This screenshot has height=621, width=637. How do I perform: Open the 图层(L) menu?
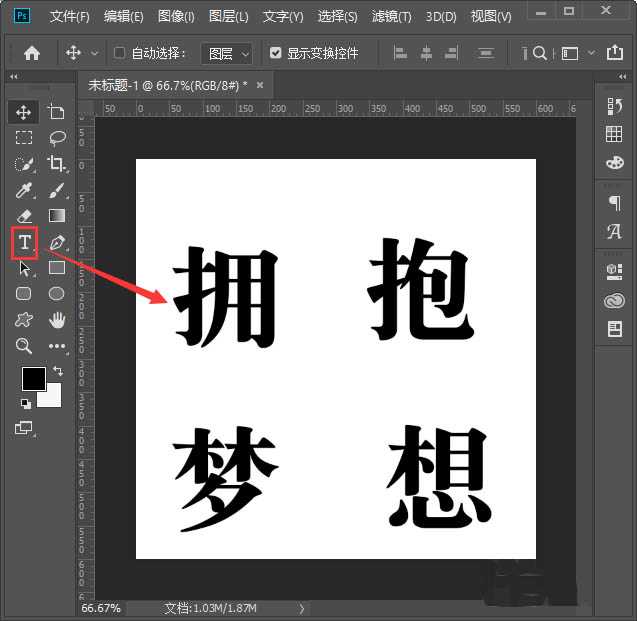pos(229,17)
